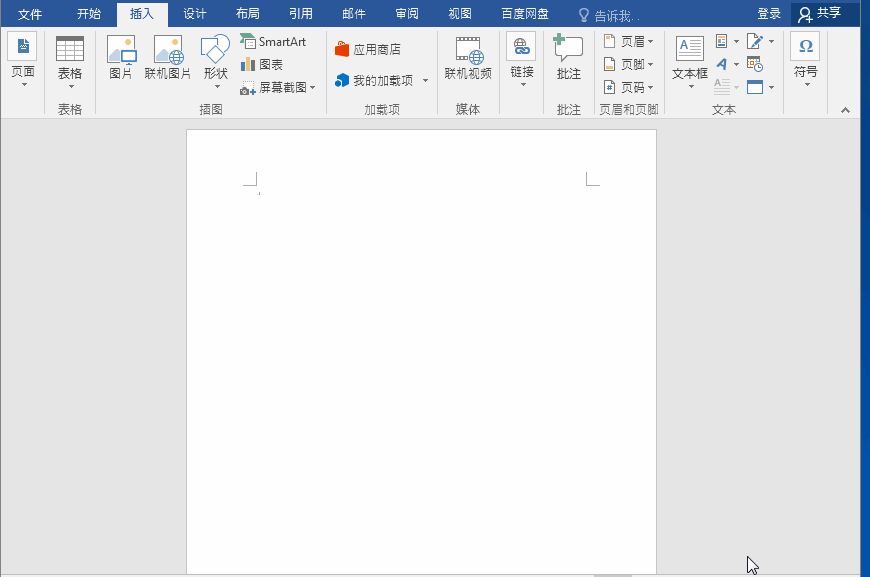The image size is (870, 577).
Task: Insert 联机视频 online video
Action: (x=468, y=58)
